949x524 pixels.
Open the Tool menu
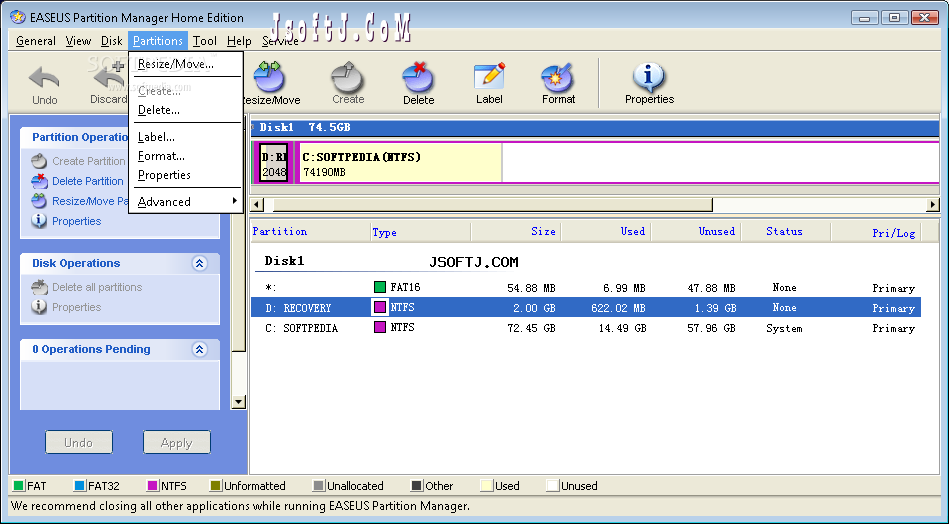pyautogui.click(x=205, y=41)
